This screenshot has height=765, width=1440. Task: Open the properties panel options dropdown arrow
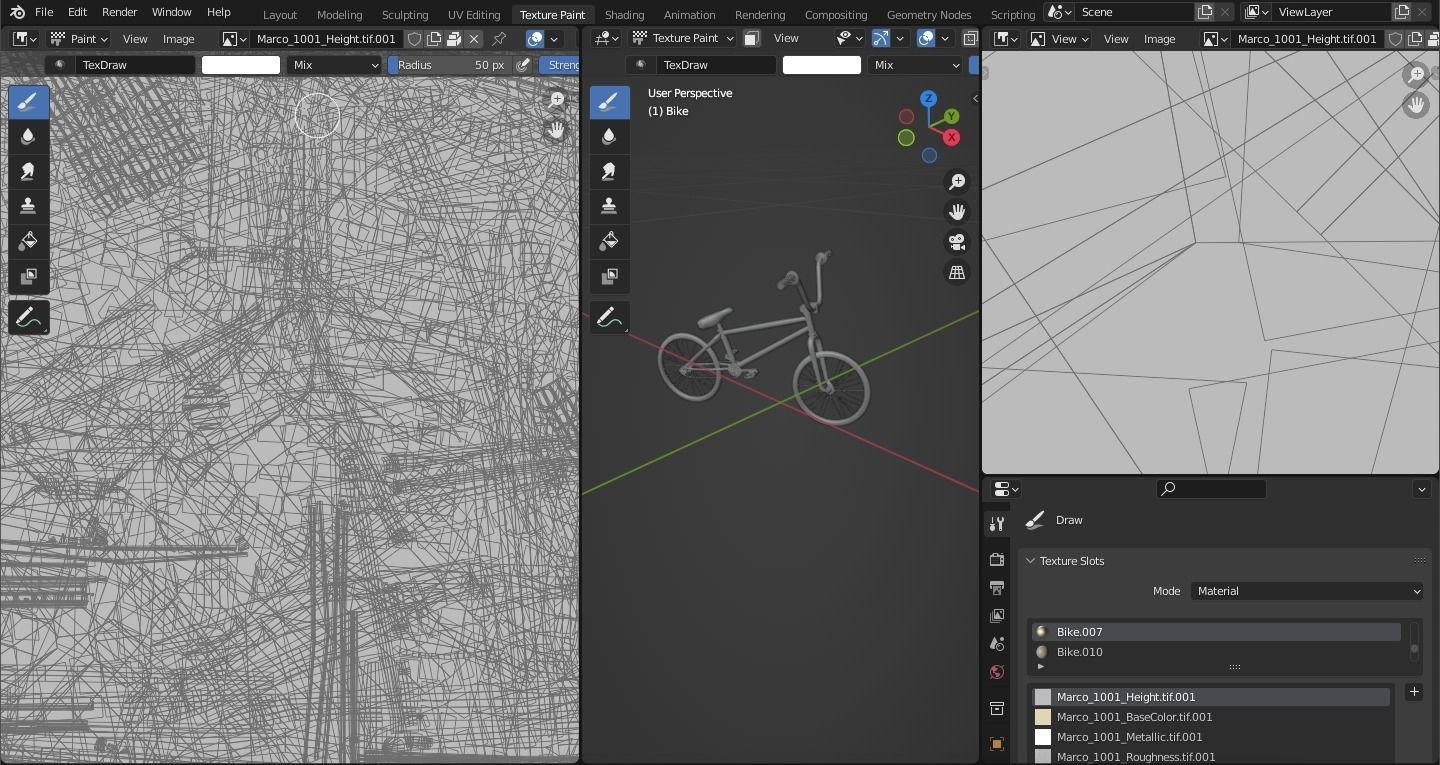coord(1422,489)
